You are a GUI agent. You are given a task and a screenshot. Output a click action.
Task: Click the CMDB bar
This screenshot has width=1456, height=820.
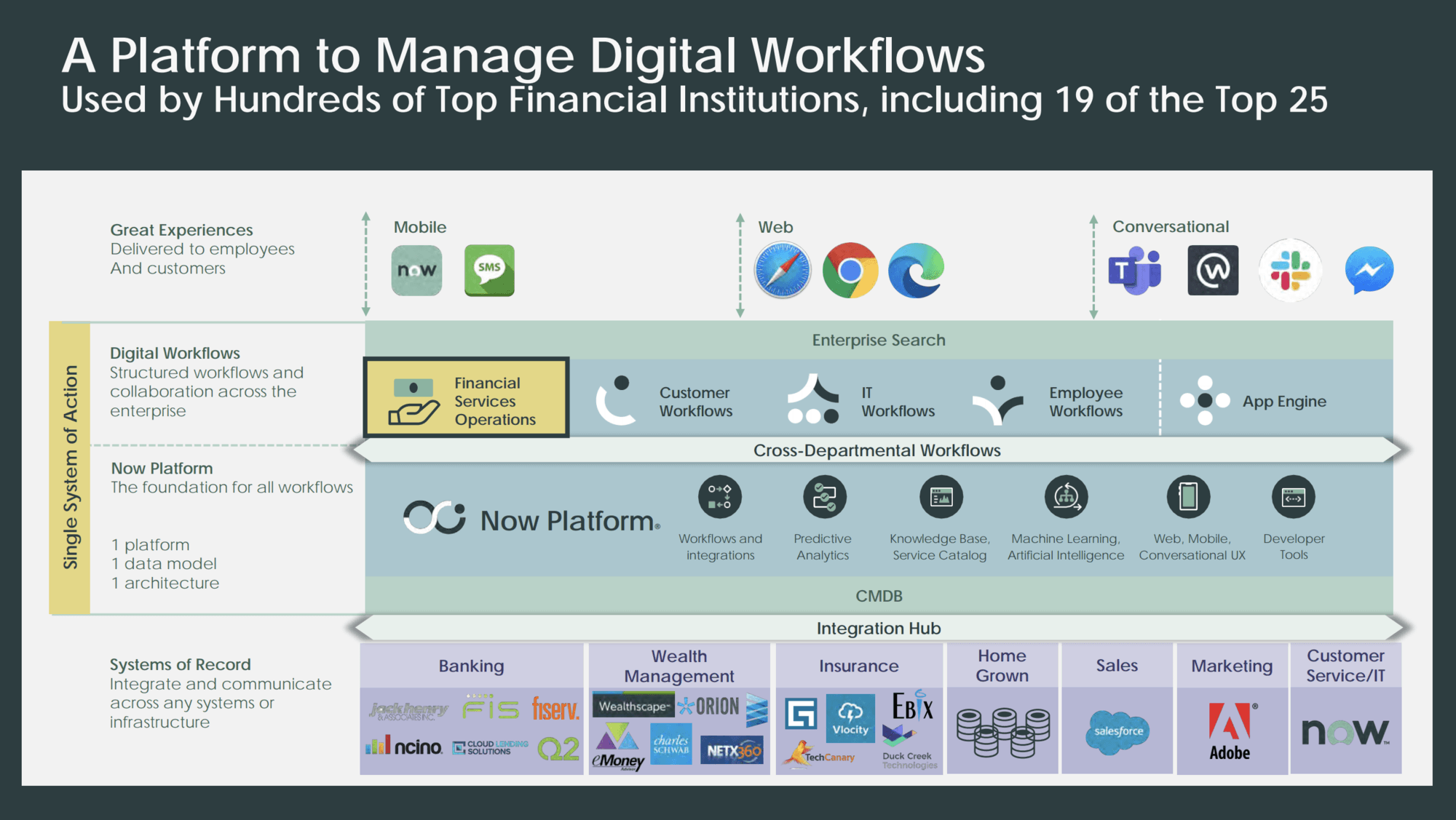coord(879,596)
